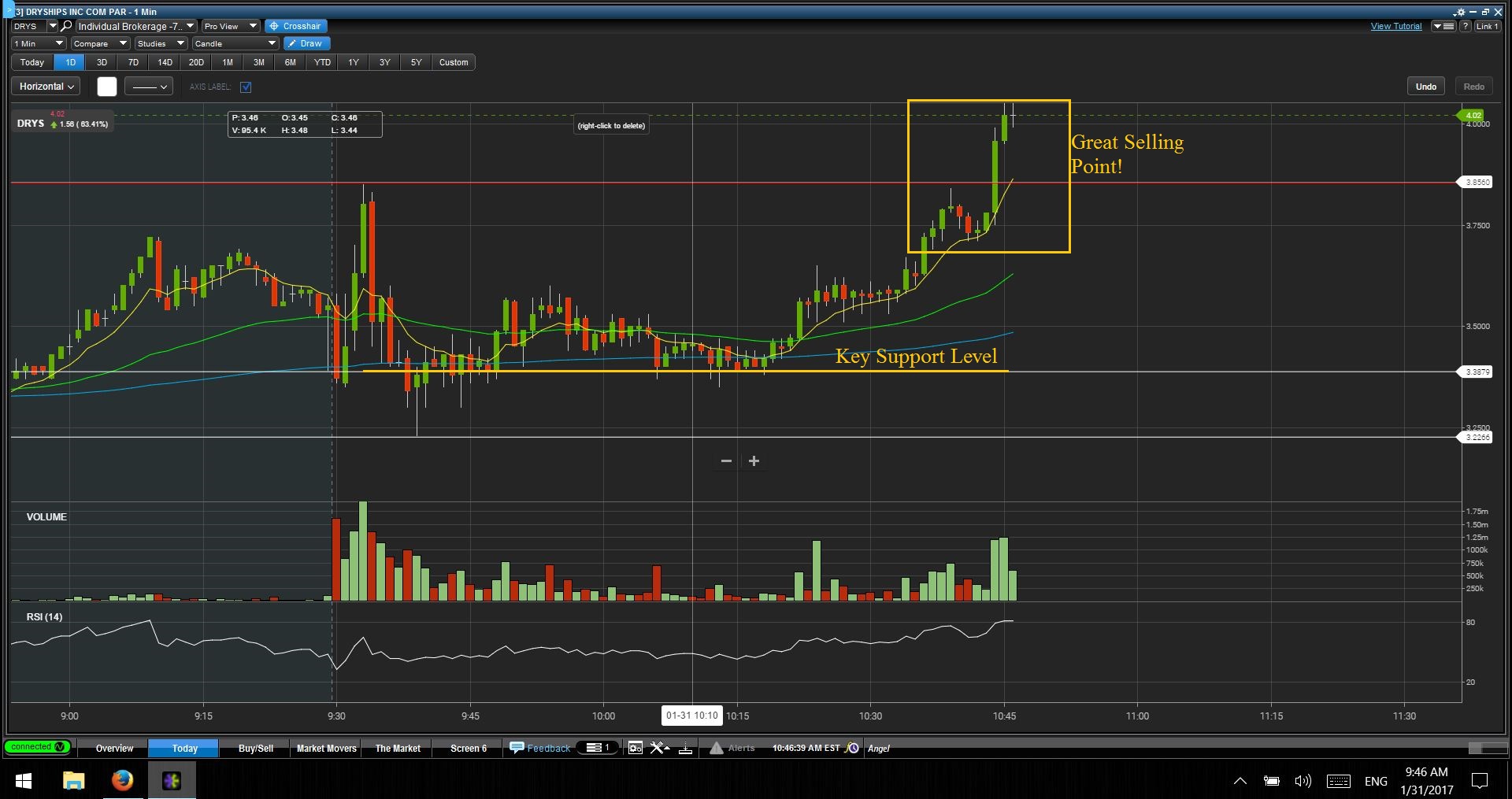Select the 1D time range
1512x799 pixels.
coord(70,62)
